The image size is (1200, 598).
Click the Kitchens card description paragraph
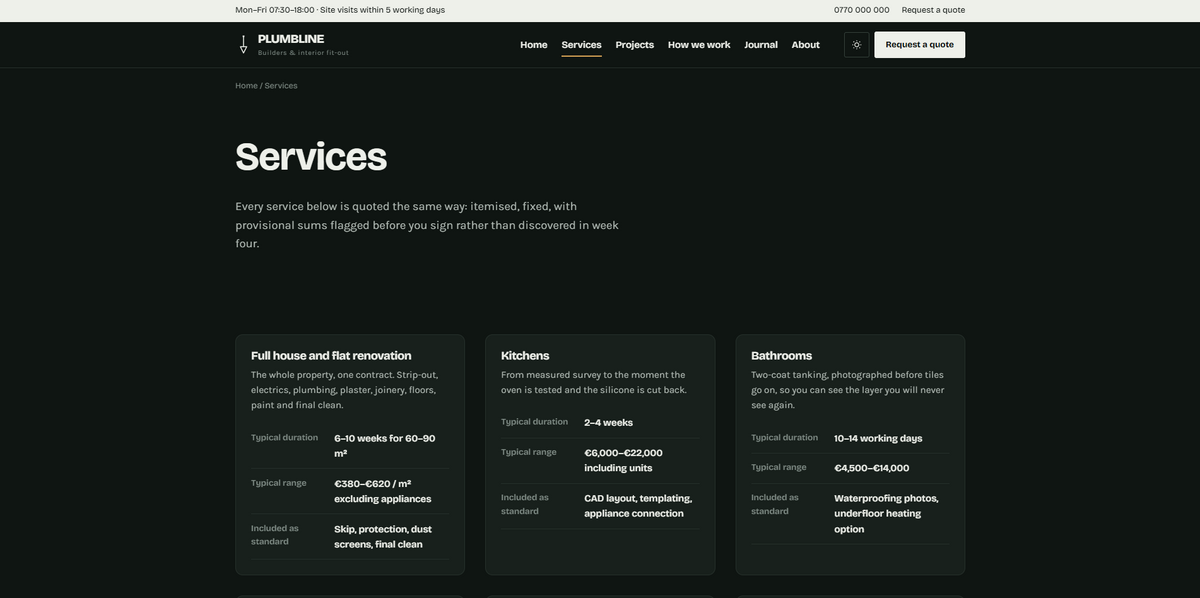(594, 382)
